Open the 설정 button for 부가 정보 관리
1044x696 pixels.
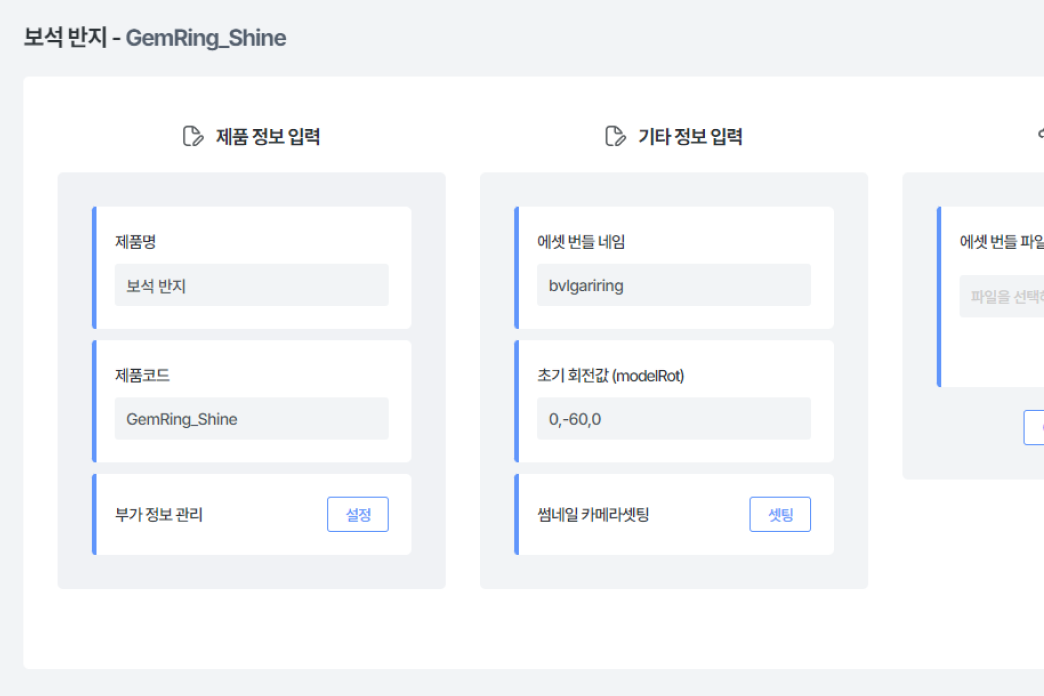(357, 514)
